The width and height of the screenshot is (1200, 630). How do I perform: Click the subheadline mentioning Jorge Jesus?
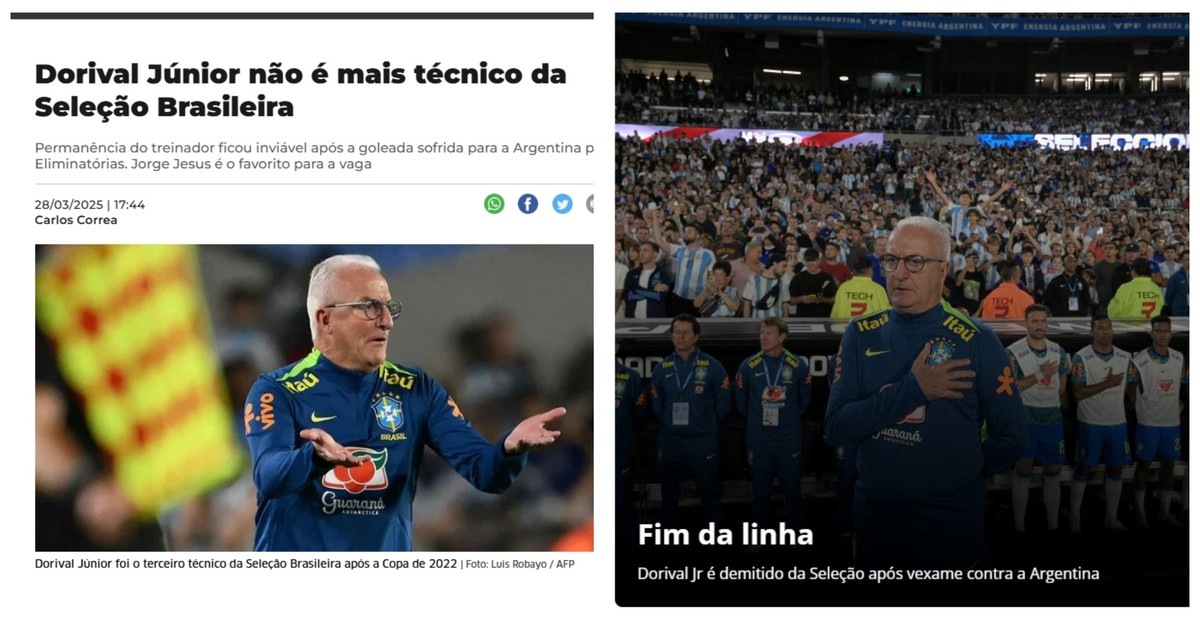coord(314,155)
